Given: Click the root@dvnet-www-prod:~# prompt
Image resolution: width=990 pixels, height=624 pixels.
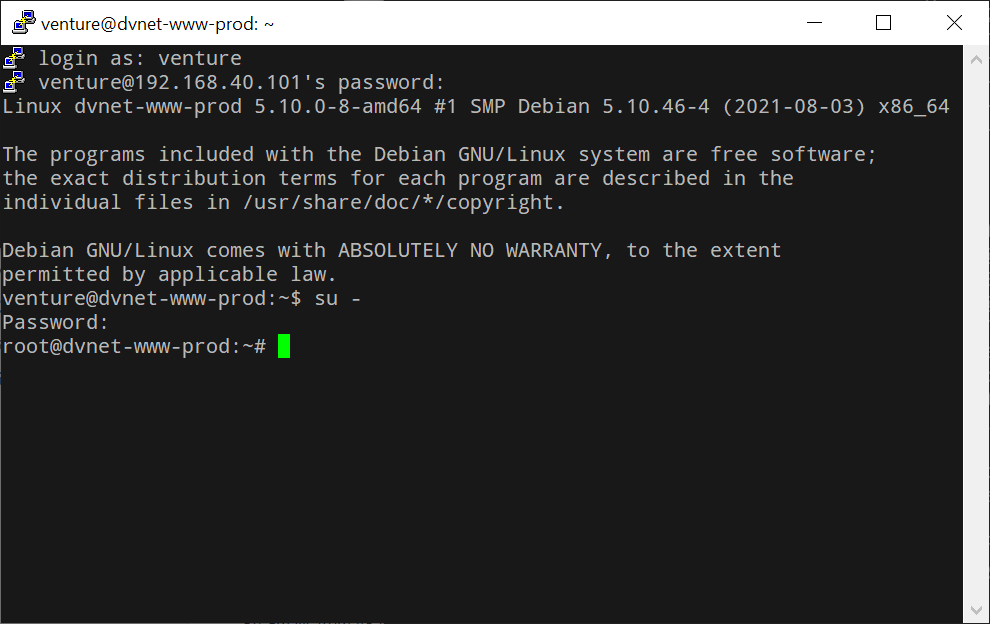Looking at the screenshot, I should tap(134, 346).
